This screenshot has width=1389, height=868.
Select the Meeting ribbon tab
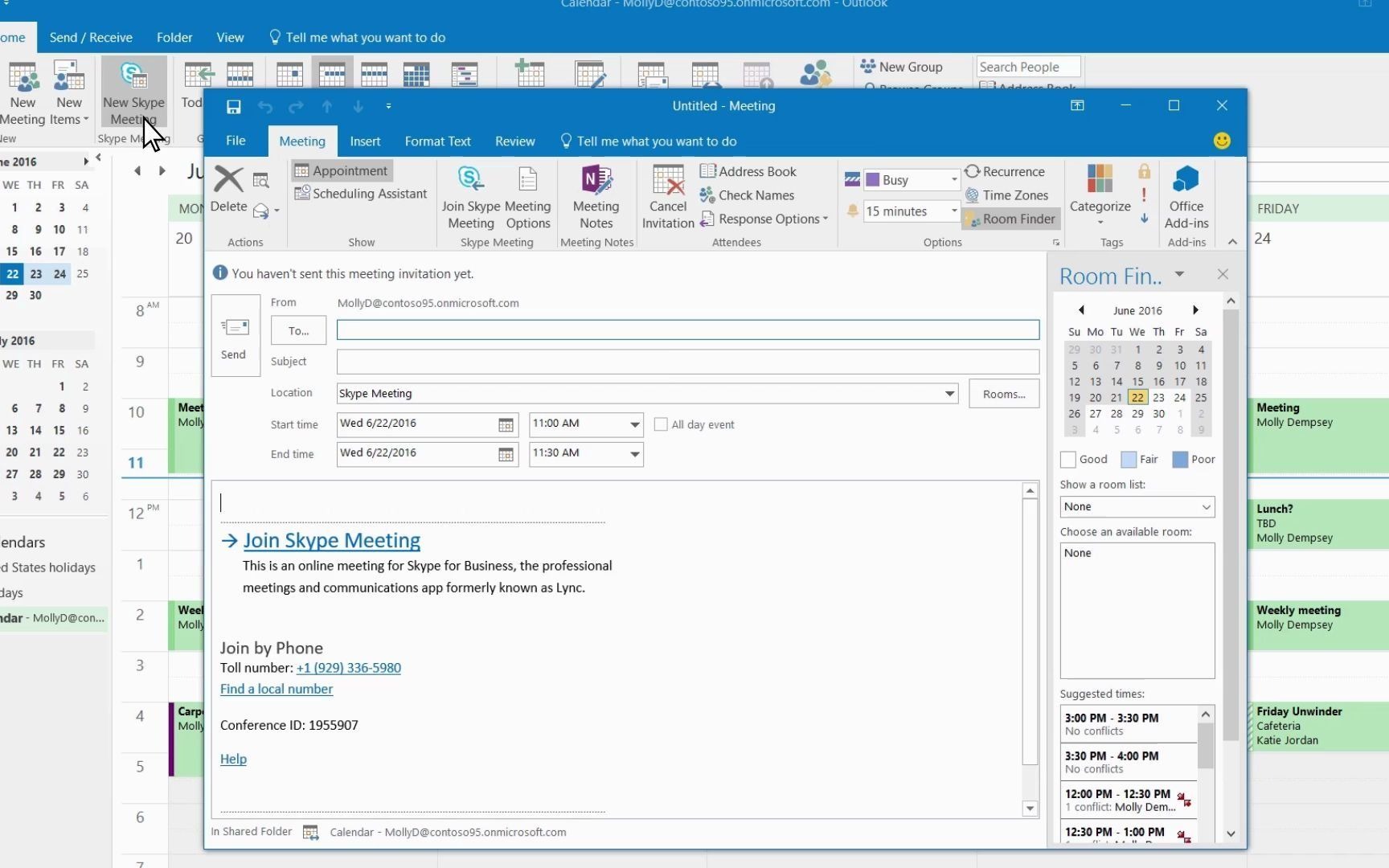pos(302,141)
